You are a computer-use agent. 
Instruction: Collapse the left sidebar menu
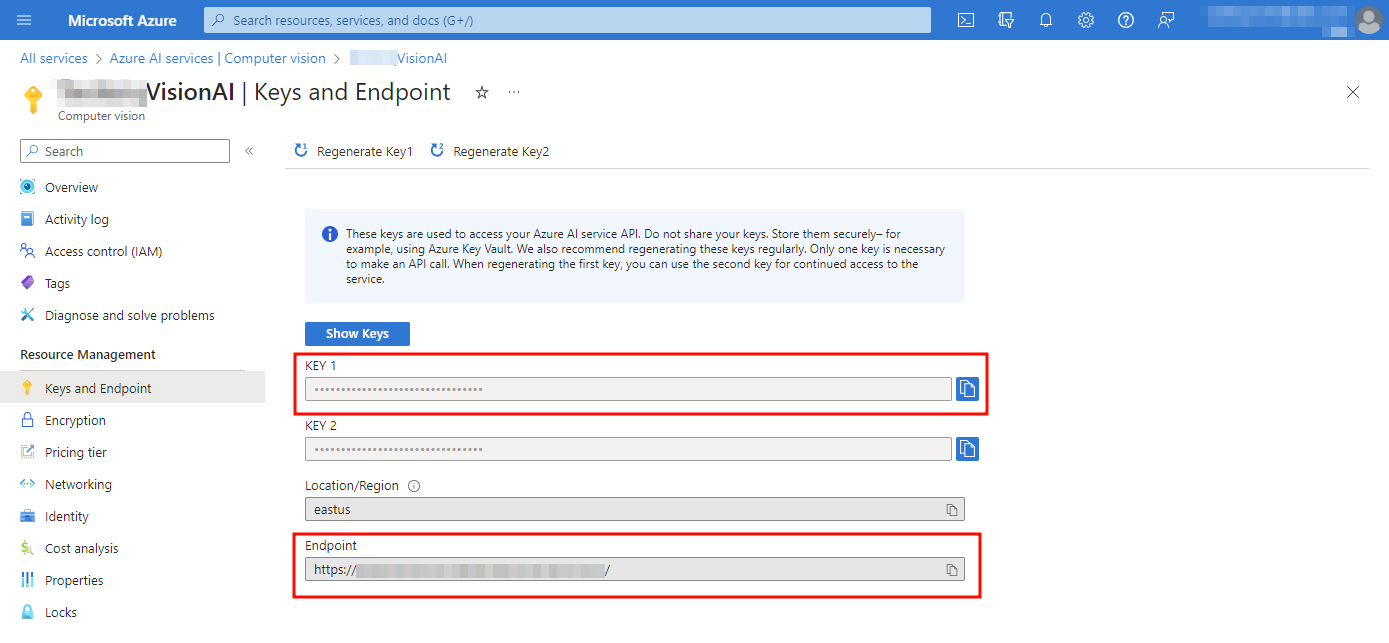(x=249, y=151)
